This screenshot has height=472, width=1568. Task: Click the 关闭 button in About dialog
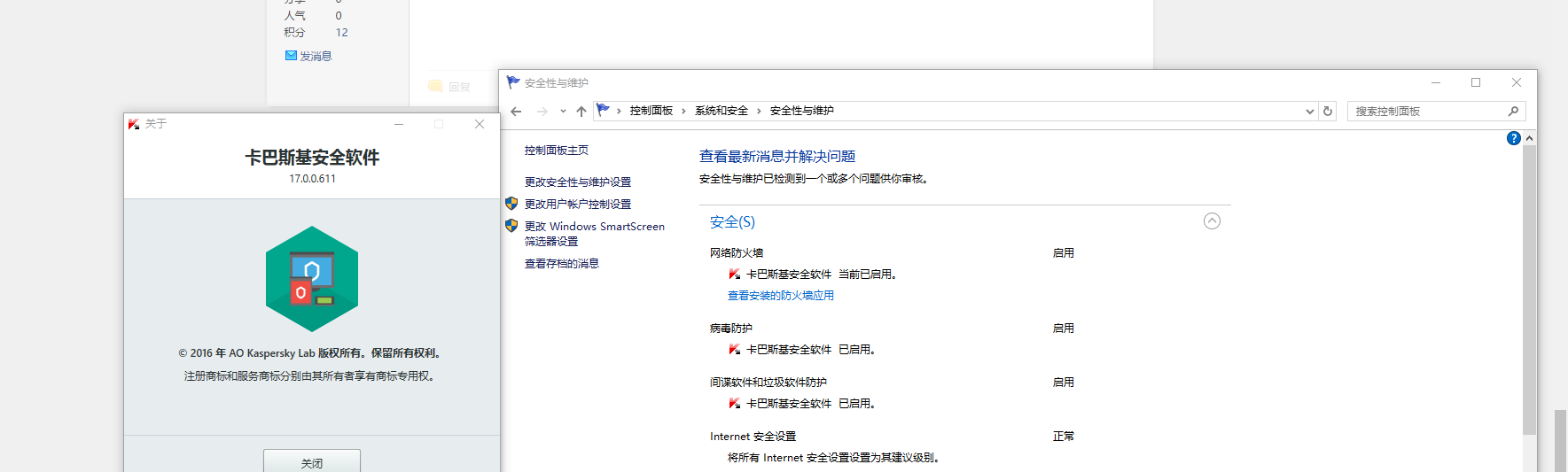(312, 461)
